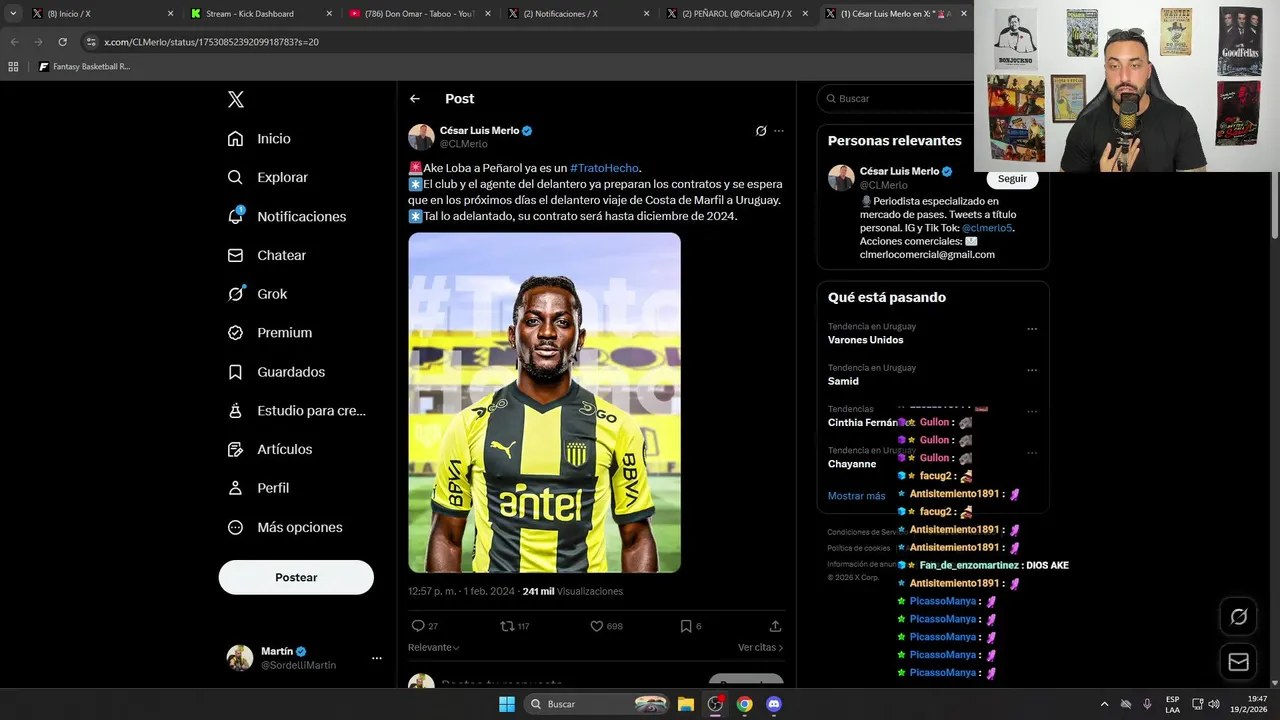Click the Grok icon on the post
Image resolution: width=1280 pixels, height=720 pixels.
761,131
